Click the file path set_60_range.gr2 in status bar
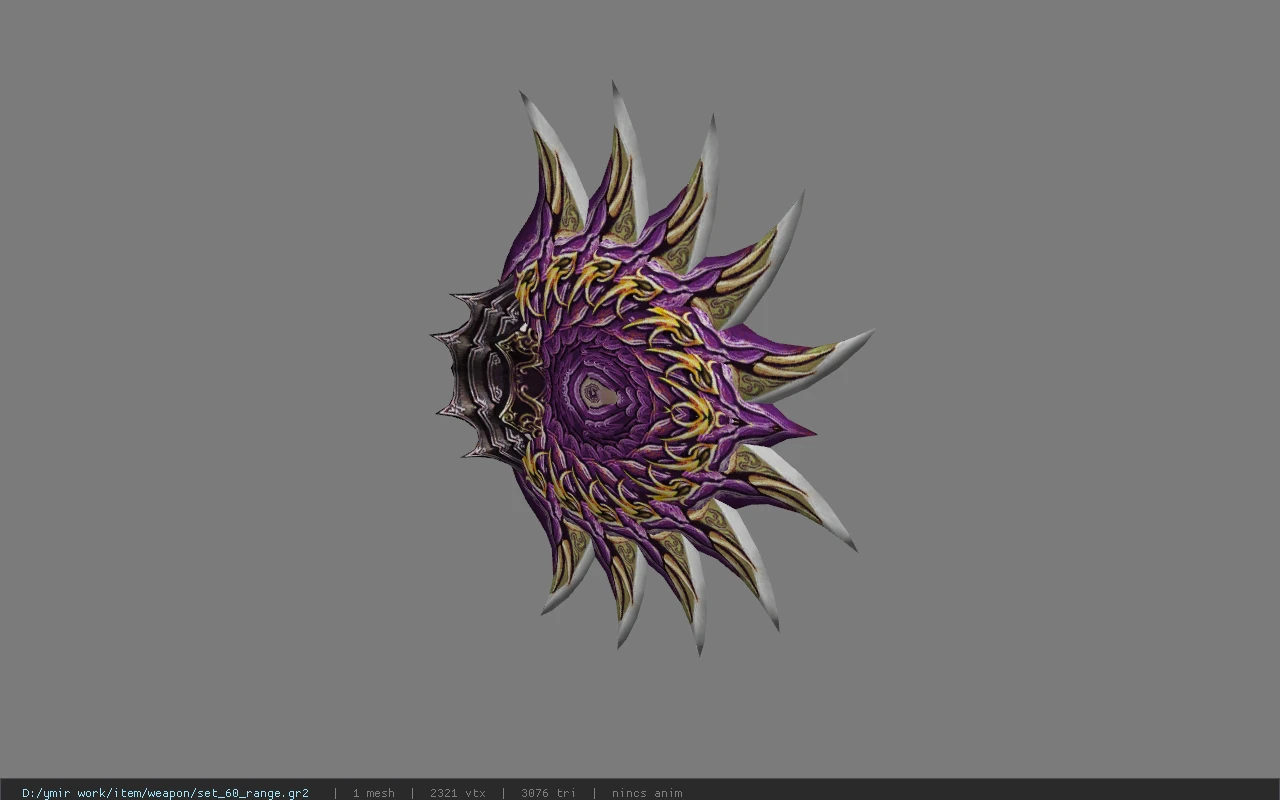The width and height of the screenshot is (1280, 800). click(165, 793)
